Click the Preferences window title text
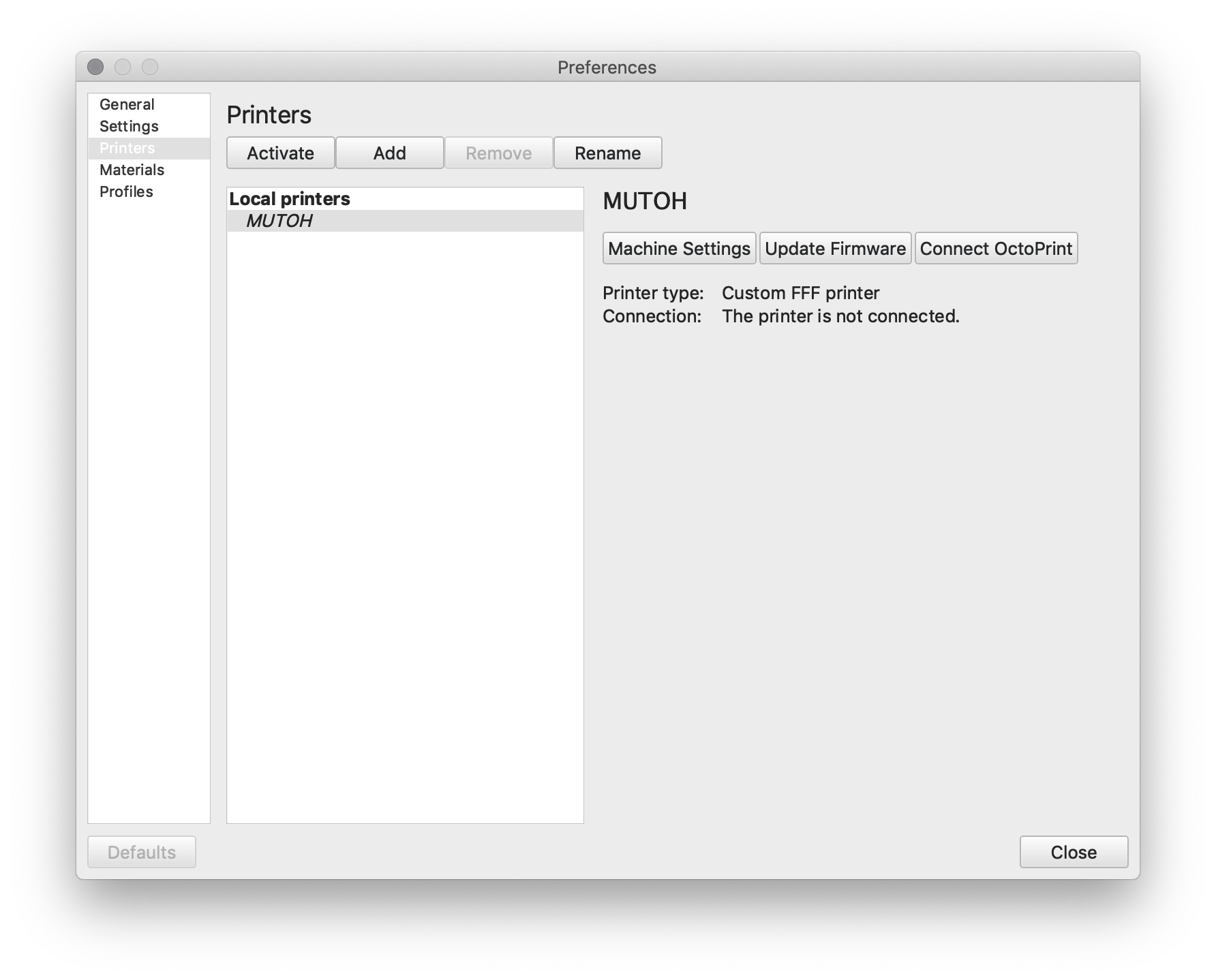 [607, 67]
